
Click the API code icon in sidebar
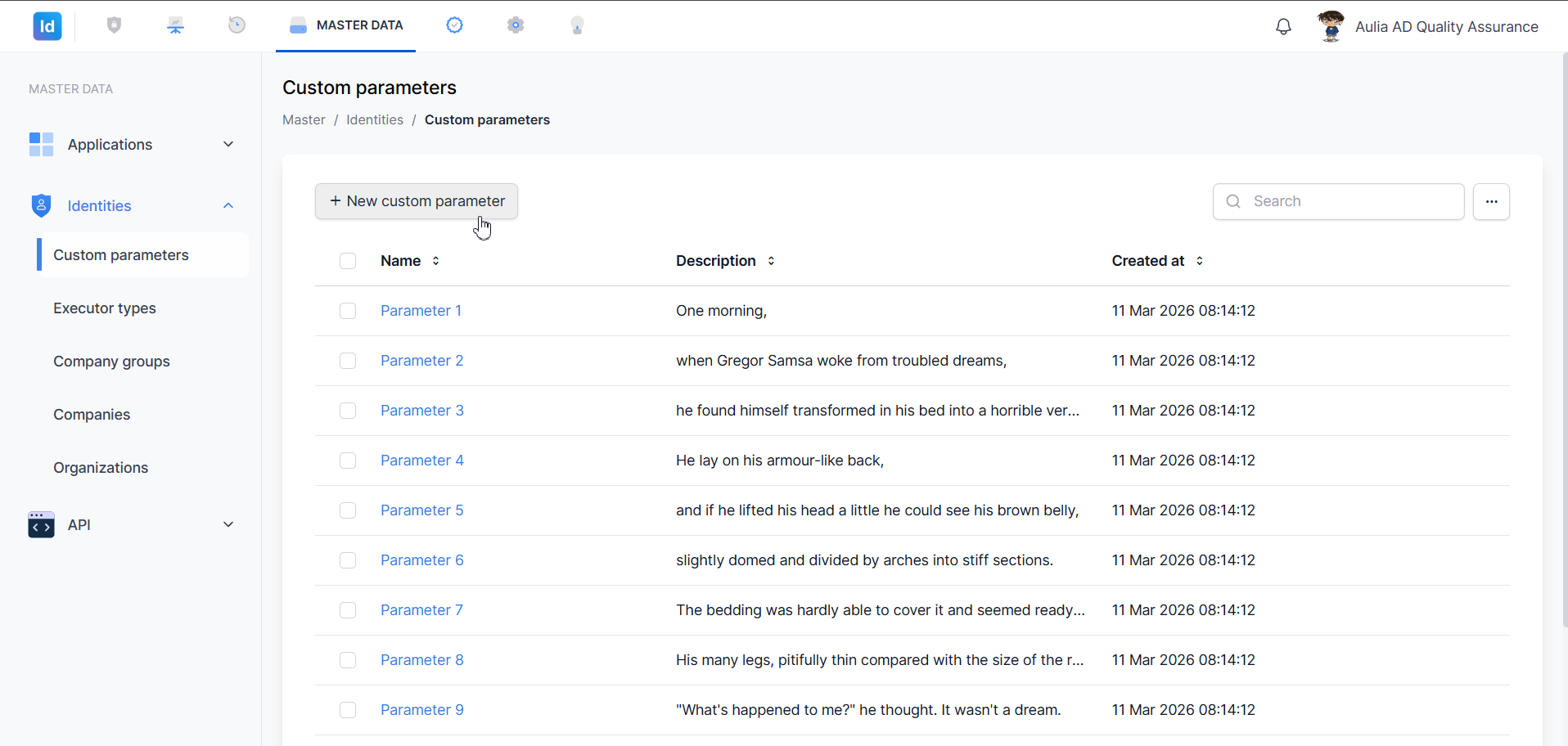[x=41, y=525]
